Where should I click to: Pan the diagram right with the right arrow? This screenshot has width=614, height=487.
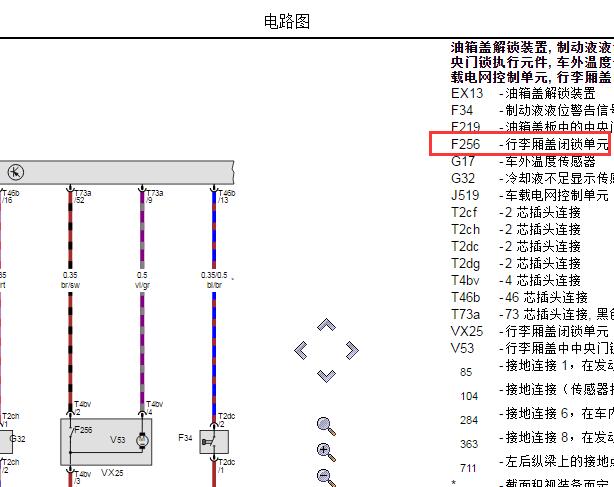click(x=352, y=350)
